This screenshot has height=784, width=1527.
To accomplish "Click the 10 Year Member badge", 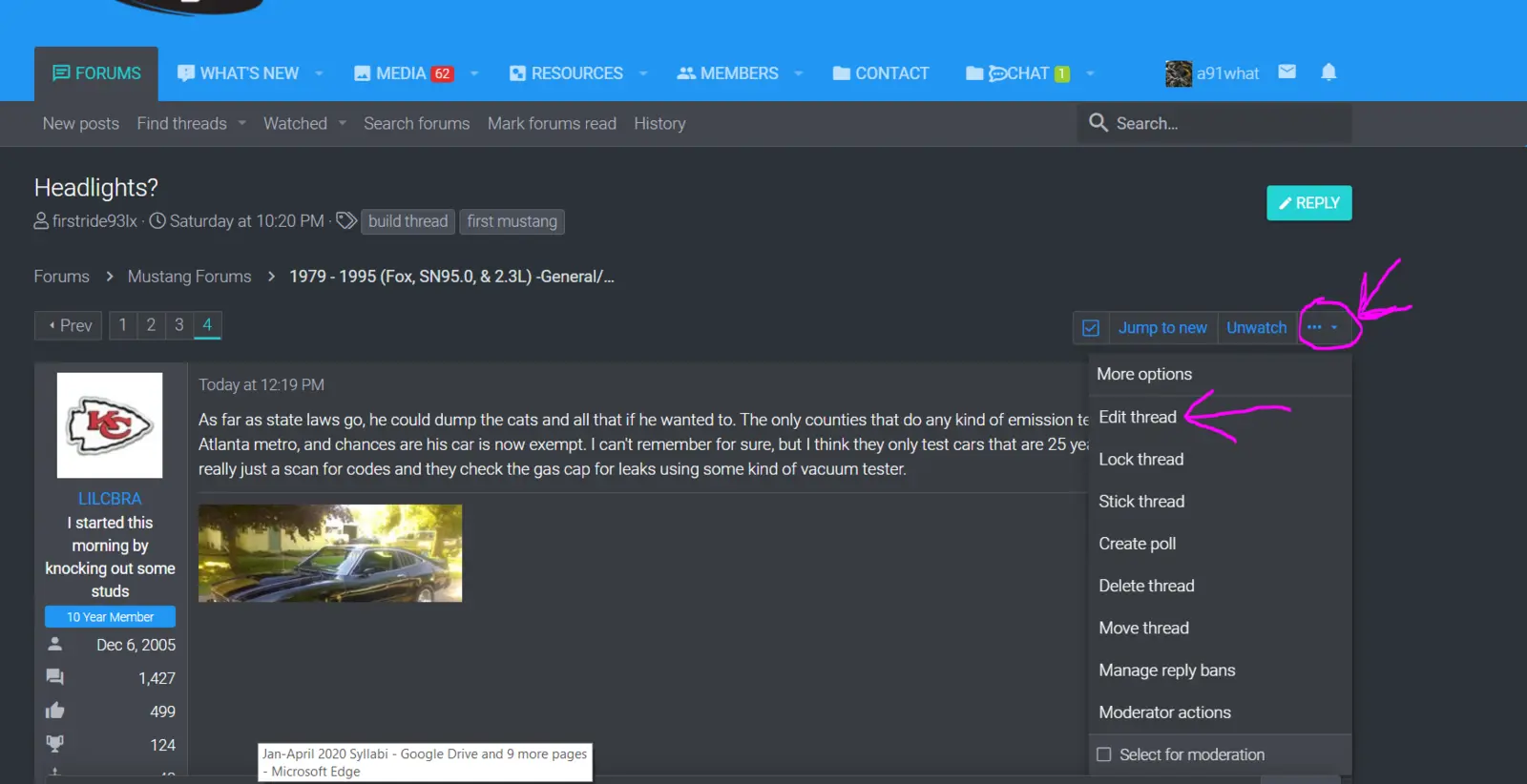I will pos(110,617).
